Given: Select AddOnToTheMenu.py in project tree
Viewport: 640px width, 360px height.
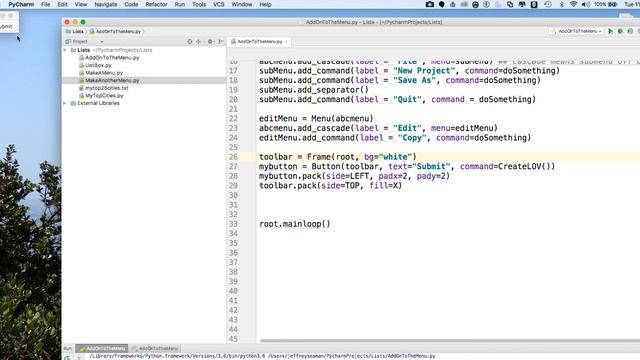Looking at the screenshot, I should [112, 58].
